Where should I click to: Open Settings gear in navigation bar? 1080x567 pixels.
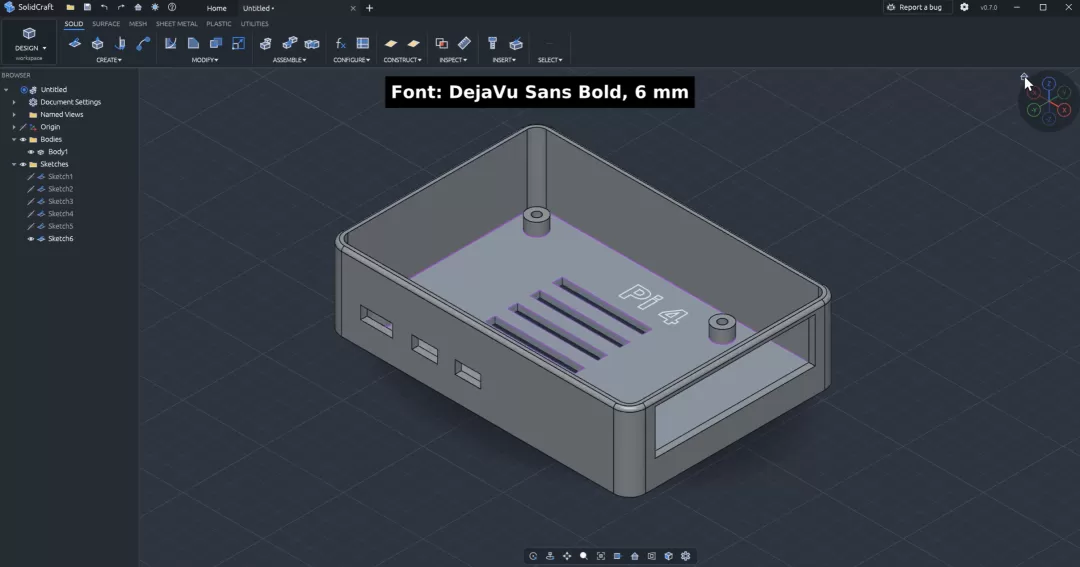click(x=685, y=556)
